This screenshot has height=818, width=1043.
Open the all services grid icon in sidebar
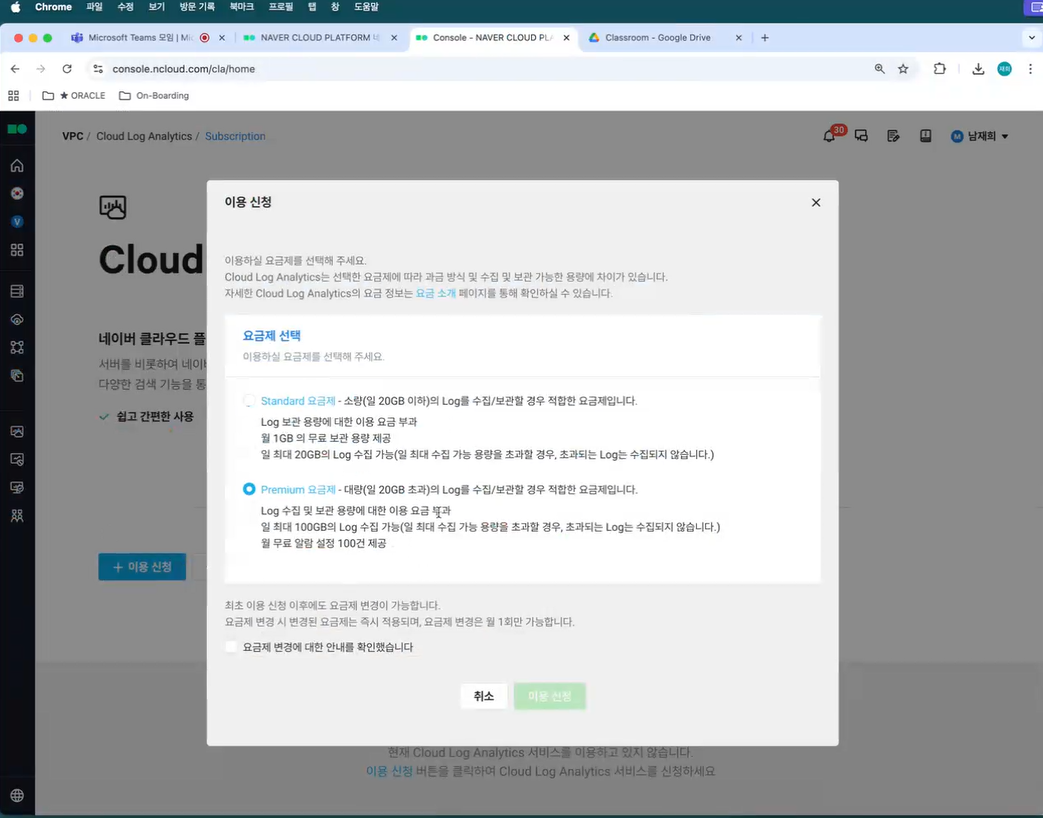pyautogui.click(x=17, y=250)
